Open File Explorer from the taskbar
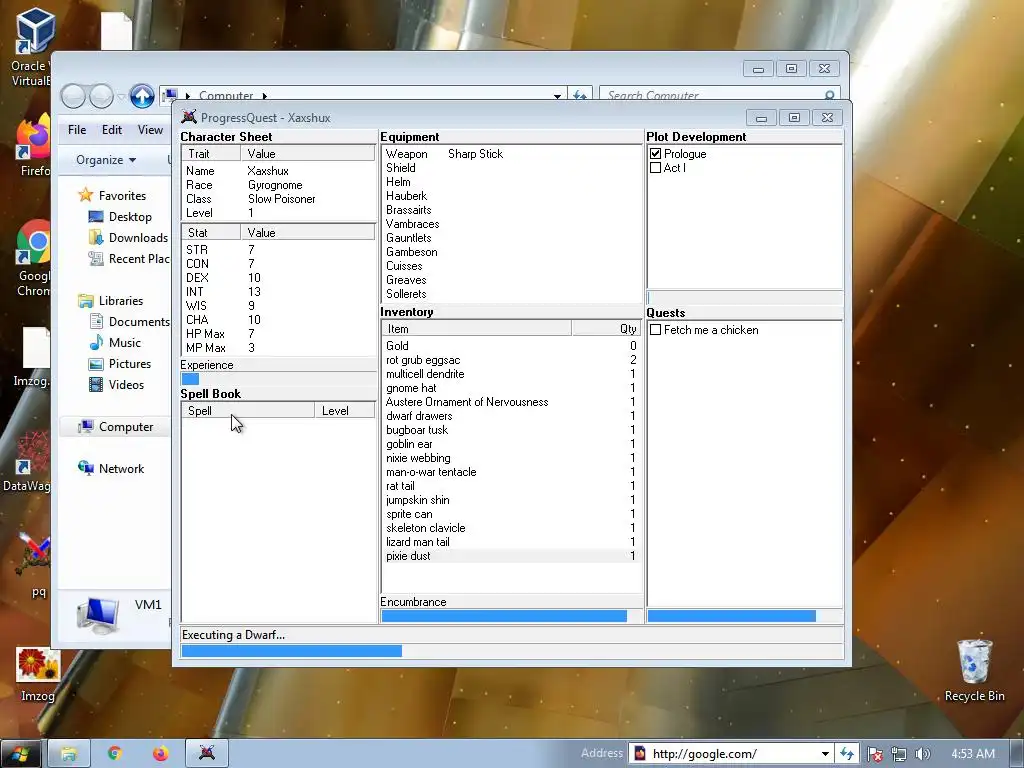 (69, 754)
